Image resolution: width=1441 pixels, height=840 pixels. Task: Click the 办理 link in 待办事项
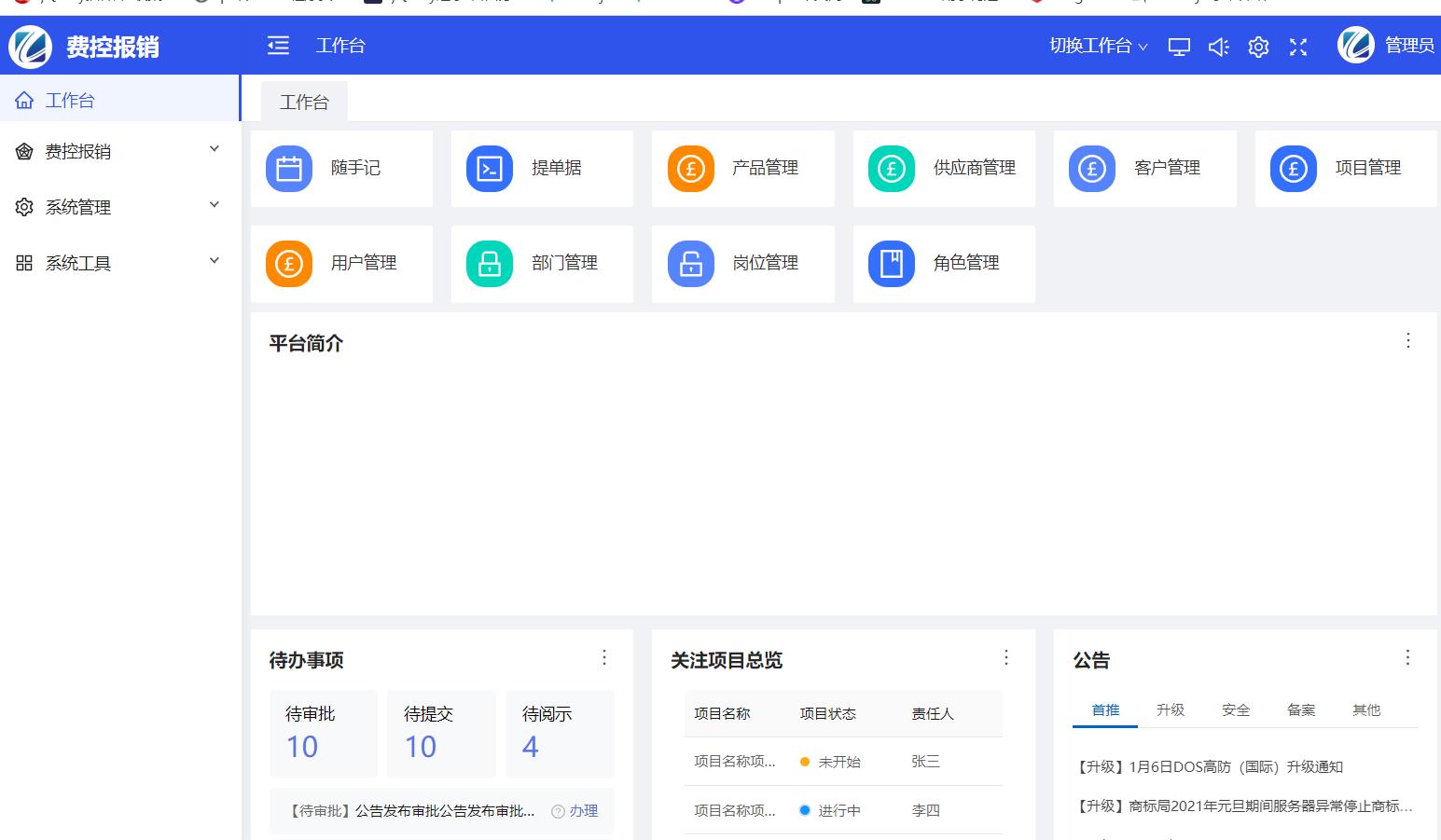pyautogui.click(x=584, y=811)
